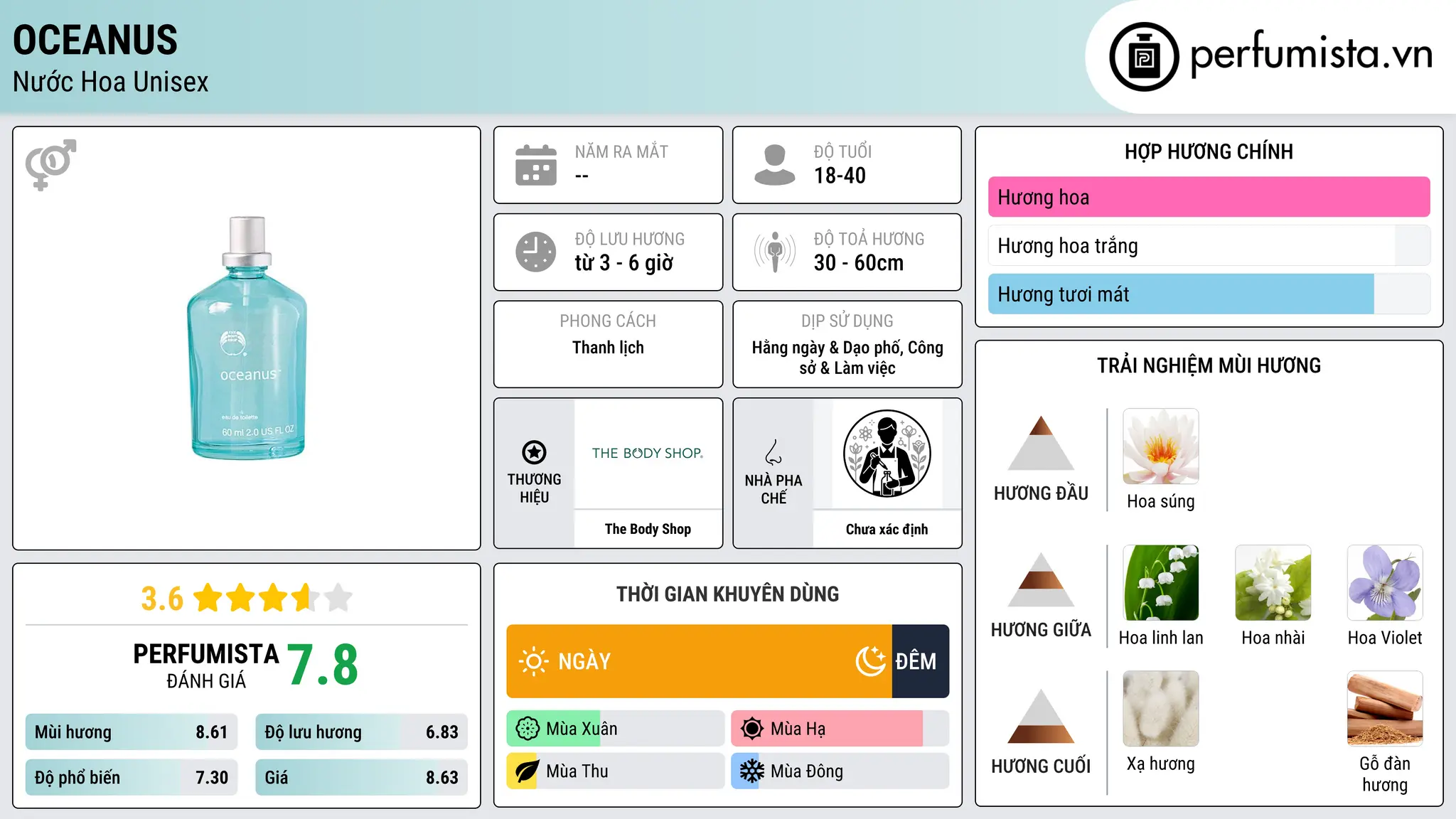1456x819 pixels.
Task: Select the Hoa nhài note thumbnail
Action: point(1273,583)
